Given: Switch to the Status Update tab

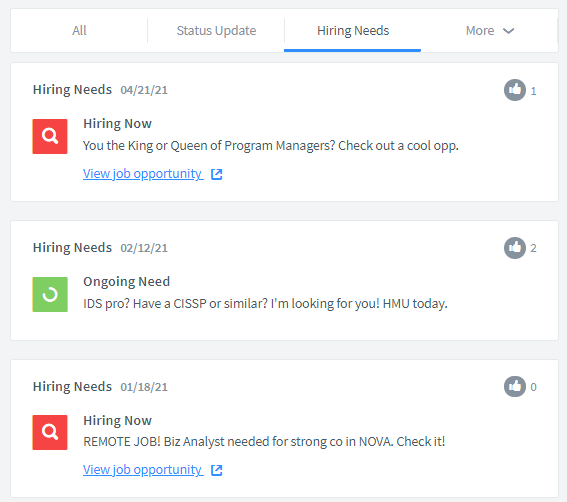Looking at the screenshot, I should point(216,31).
